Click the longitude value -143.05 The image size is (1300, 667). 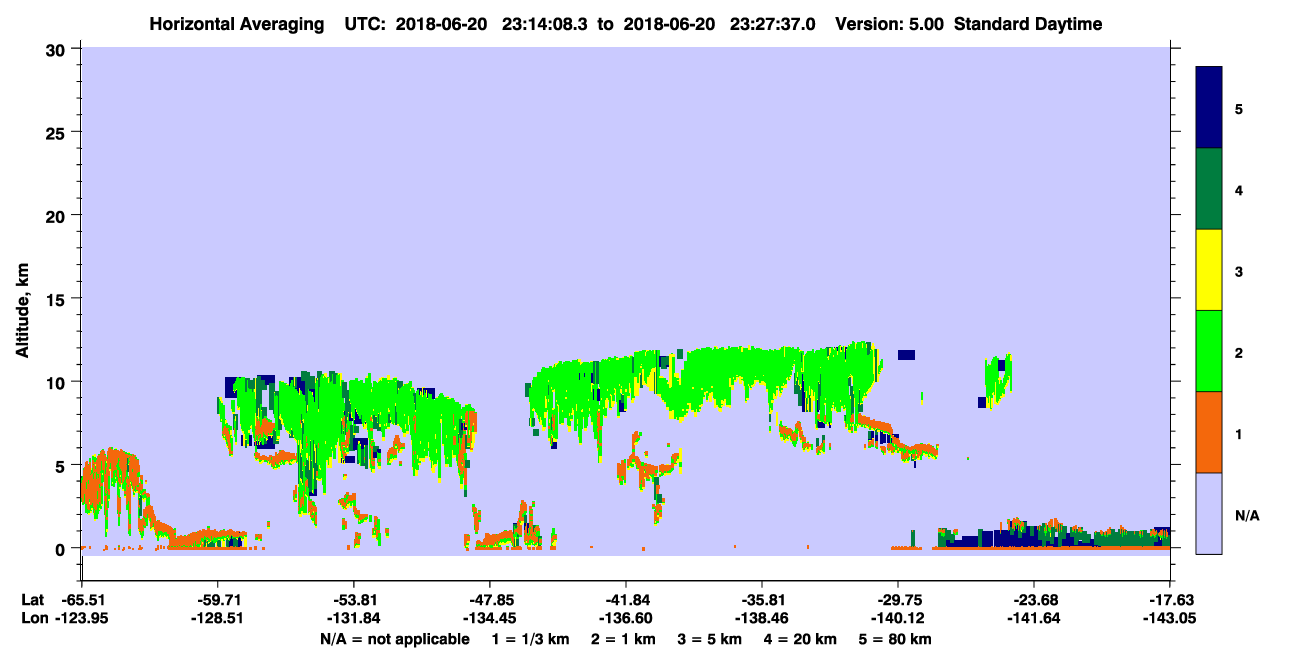pos(1170,618)
